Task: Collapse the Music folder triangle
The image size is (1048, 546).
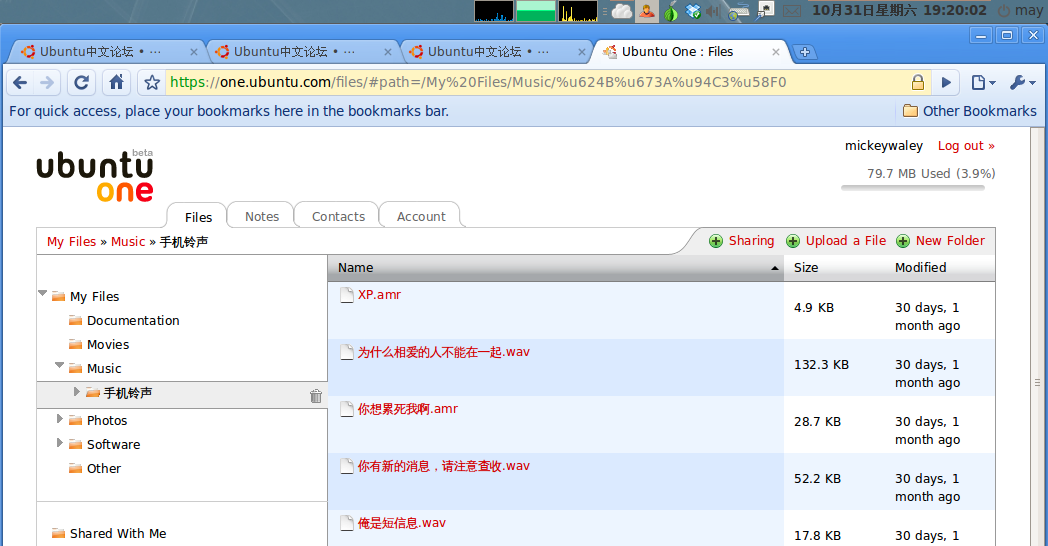Action: [59, 366]
